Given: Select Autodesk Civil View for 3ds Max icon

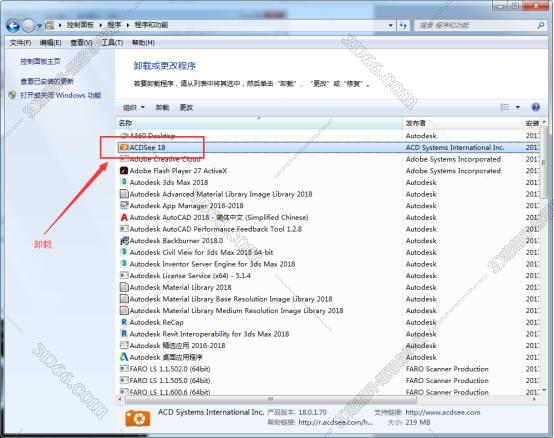Looking at the screenshot, I should tap(124, 252).
